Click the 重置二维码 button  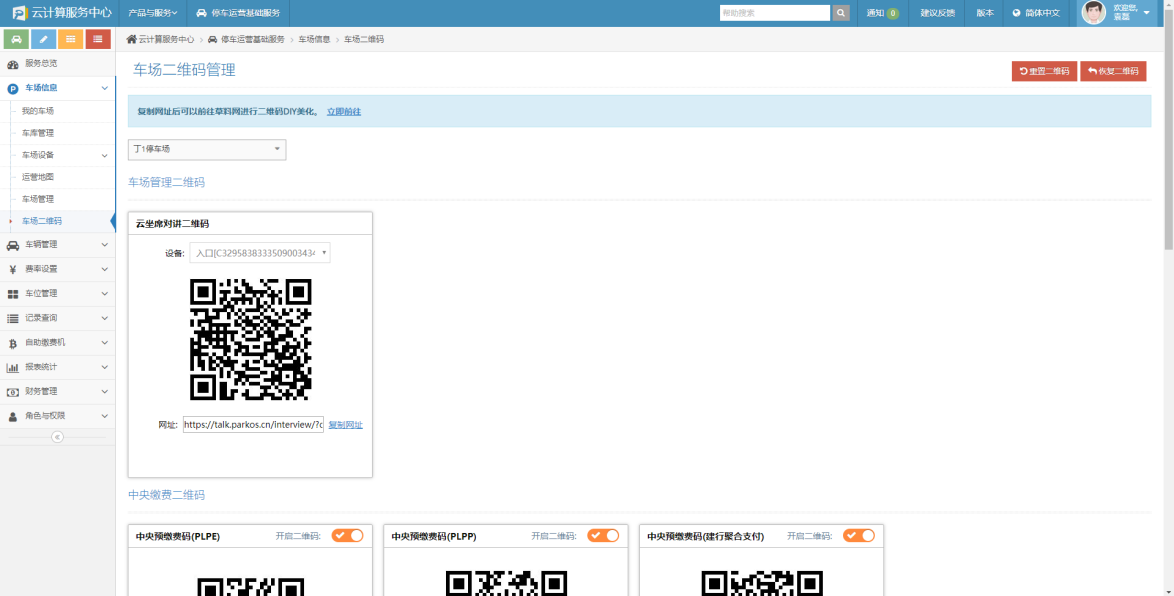pos(1044,71)
